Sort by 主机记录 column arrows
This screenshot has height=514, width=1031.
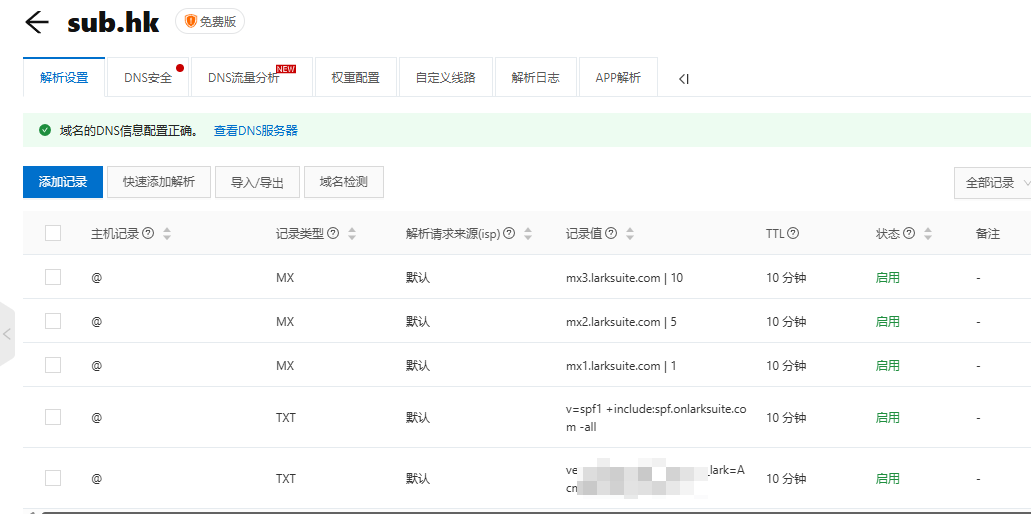pyautogui.click(x=167, y=233)
